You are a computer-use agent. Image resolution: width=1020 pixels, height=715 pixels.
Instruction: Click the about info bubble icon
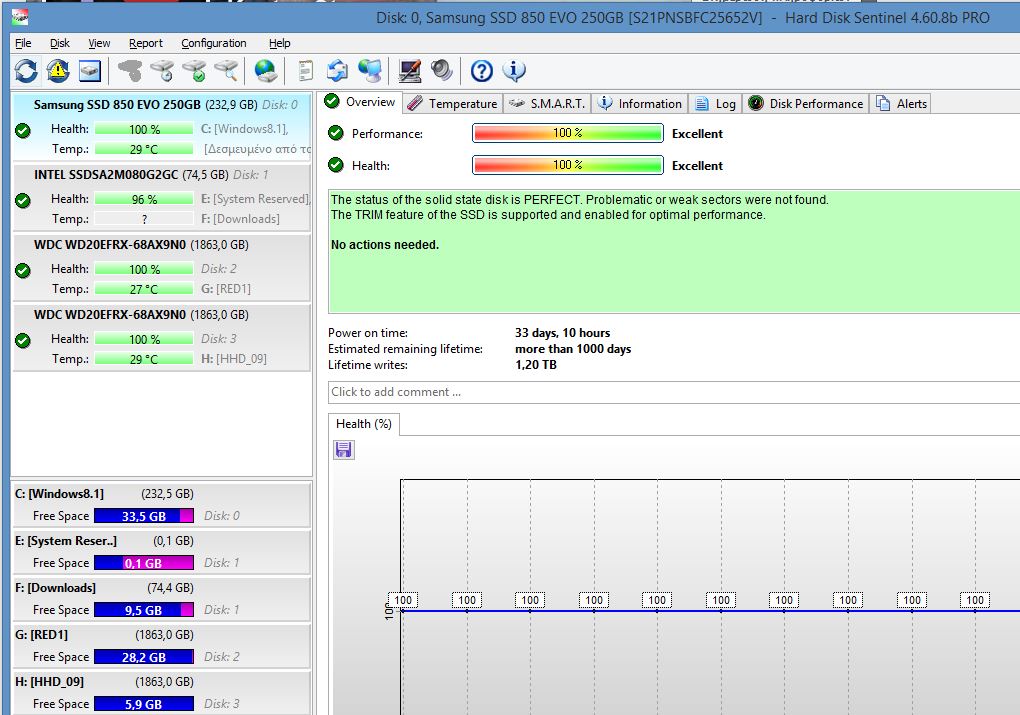tap(514, 71)
